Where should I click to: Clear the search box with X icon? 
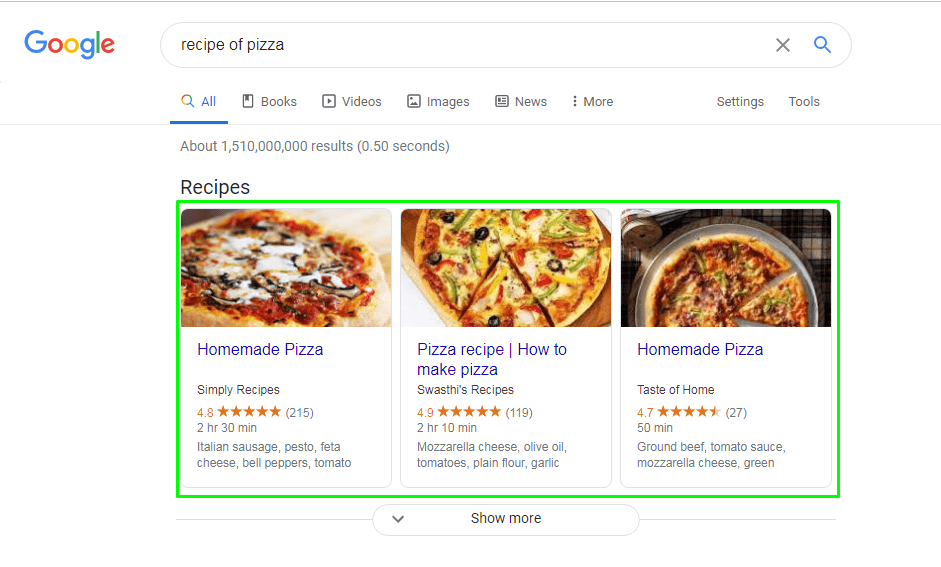(783, 45)
